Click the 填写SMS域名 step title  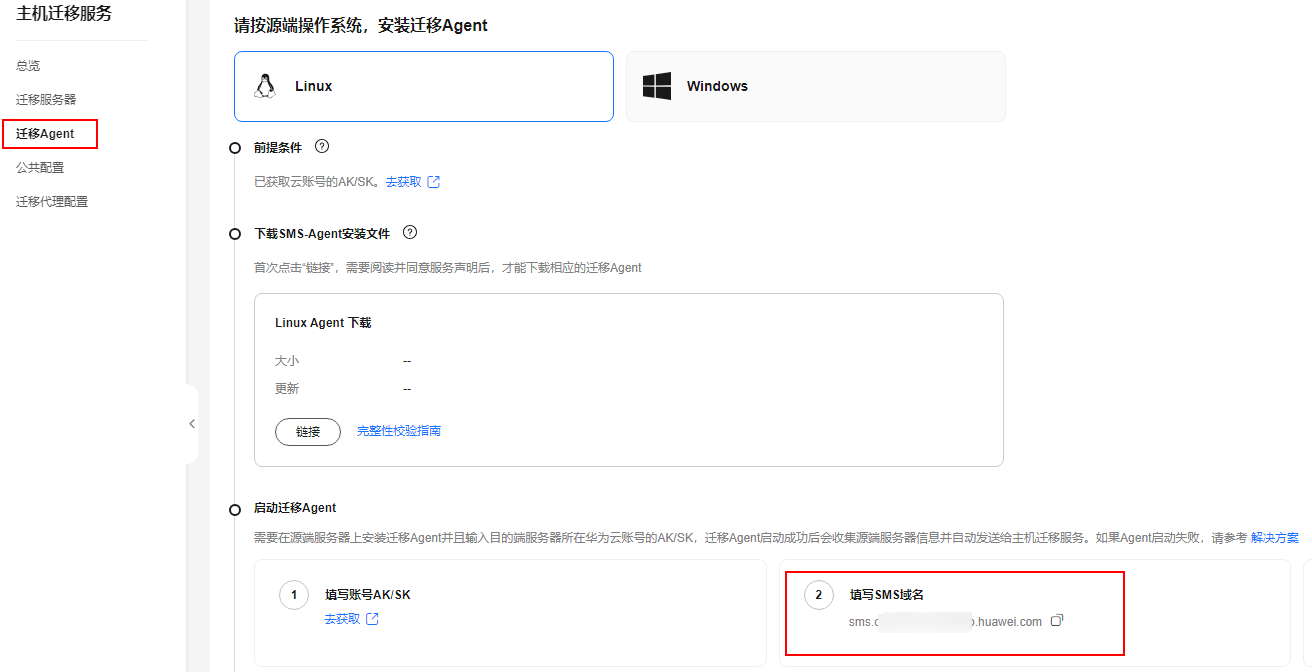pyautogui.click(x=887, y=595)
